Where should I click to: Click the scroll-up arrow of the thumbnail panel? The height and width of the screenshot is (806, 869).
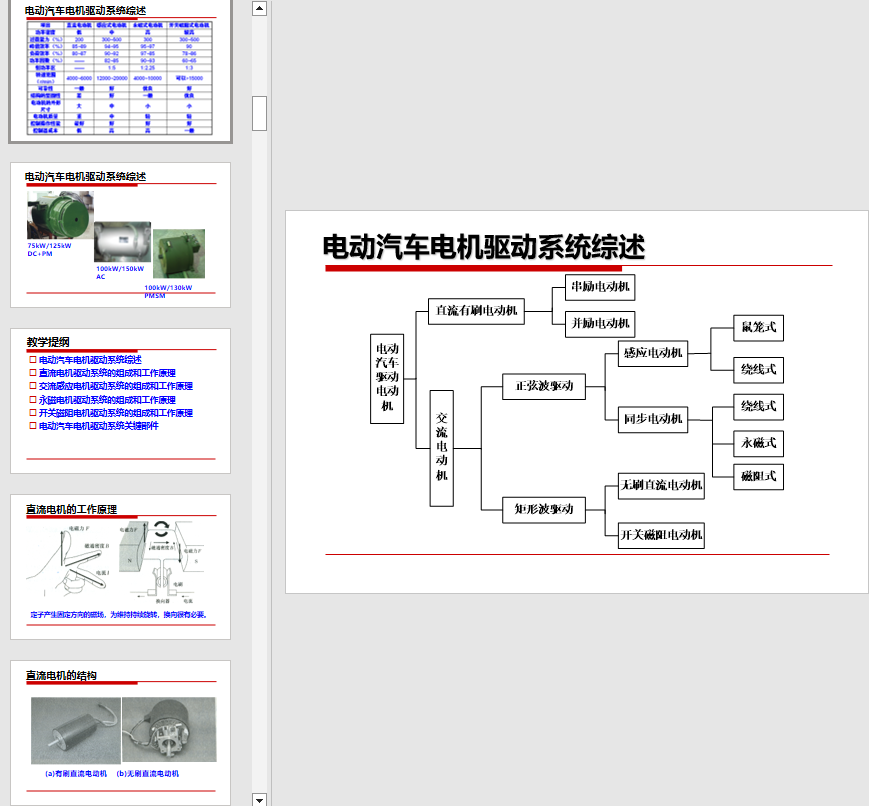pos(259,8)
